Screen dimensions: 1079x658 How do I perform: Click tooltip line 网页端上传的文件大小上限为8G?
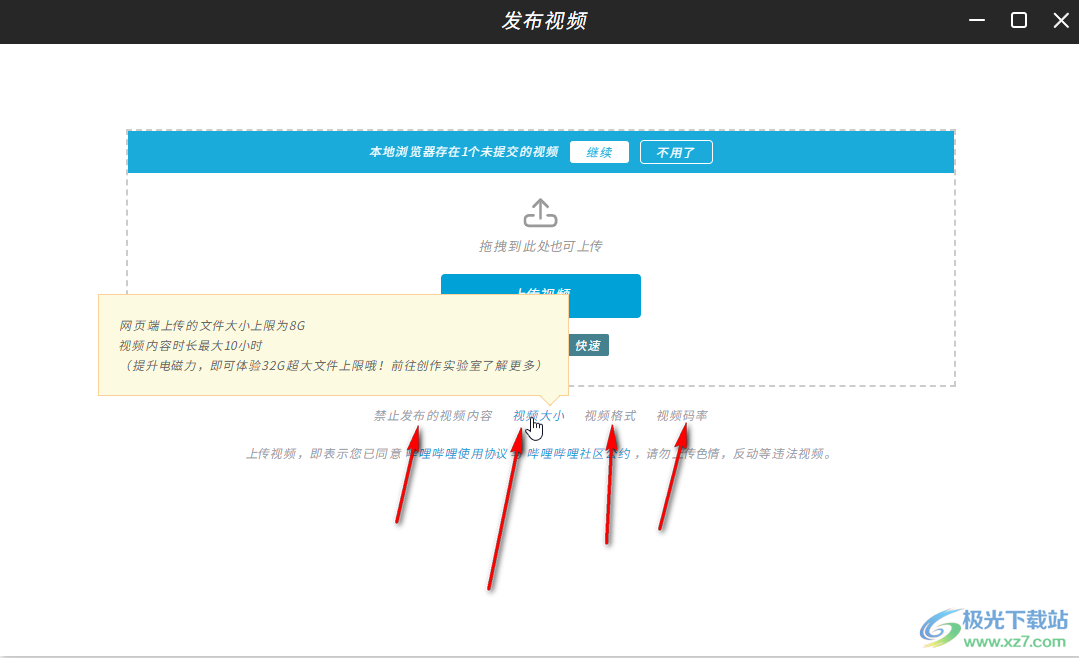click(212, 326)
